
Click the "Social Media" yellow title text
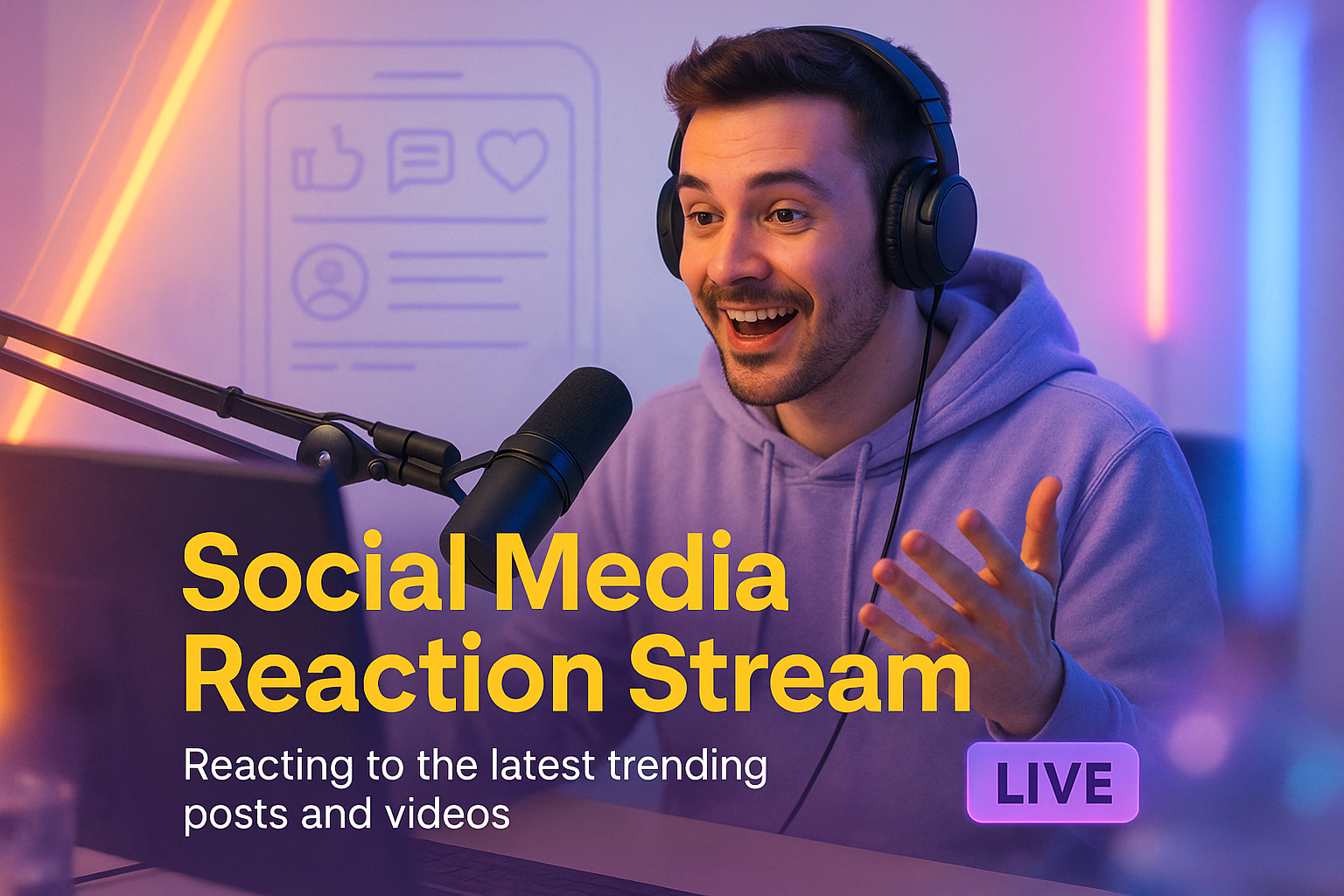[485, 573]
